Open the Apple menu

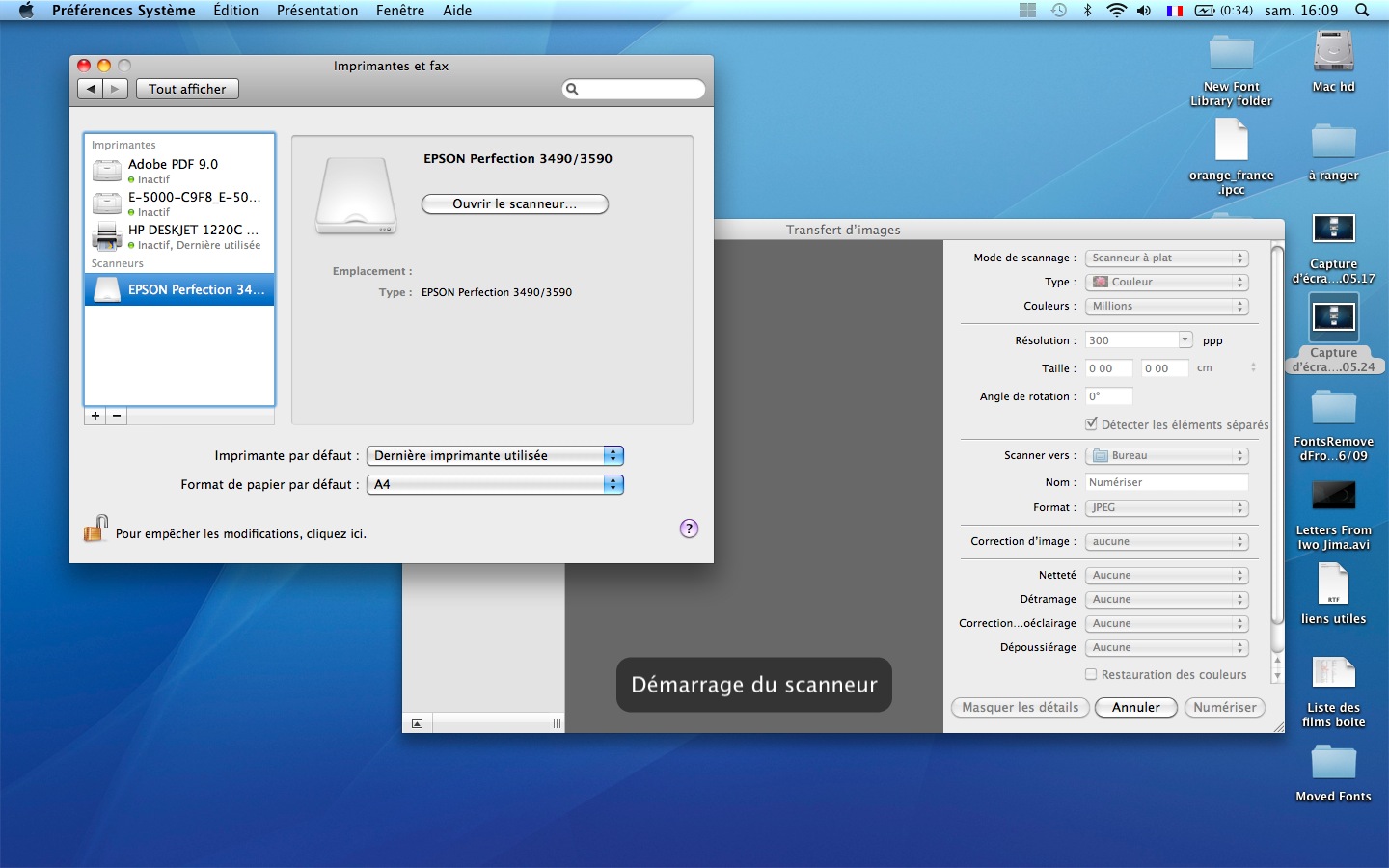click(26, 11)
